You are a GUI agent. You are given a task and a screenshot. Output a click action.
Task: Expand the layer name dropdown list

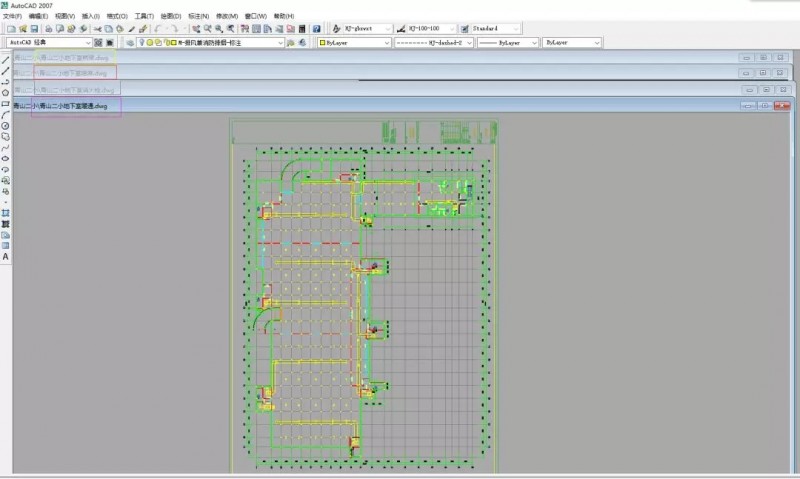click(x=279, y=43)
